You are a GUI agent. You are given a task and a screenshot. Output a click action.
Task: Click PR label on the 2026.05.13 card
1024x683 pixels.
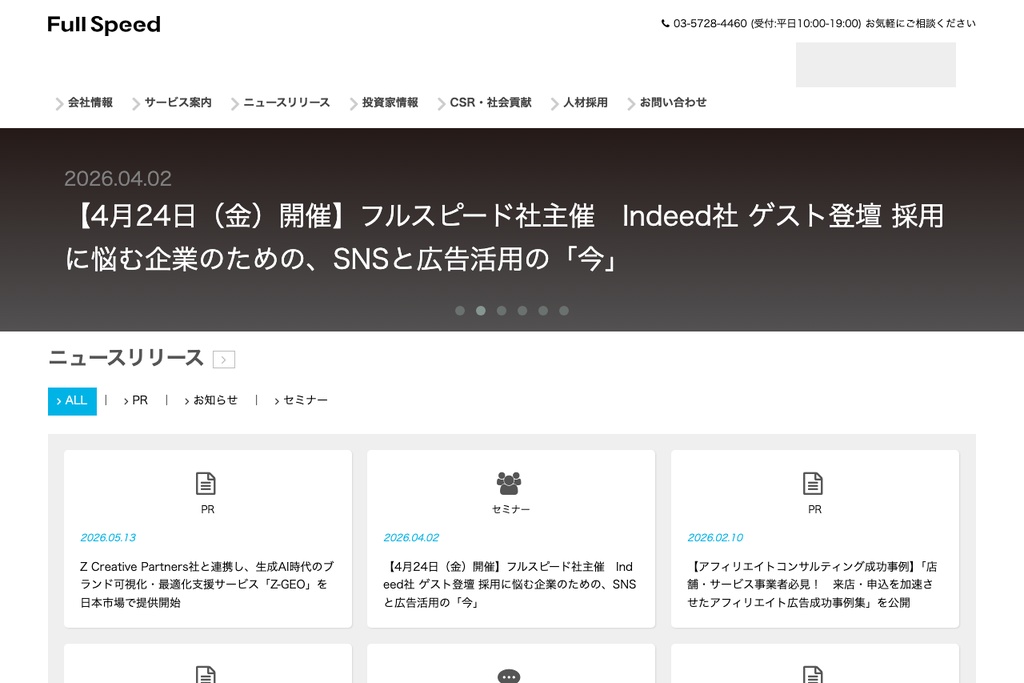208,509
